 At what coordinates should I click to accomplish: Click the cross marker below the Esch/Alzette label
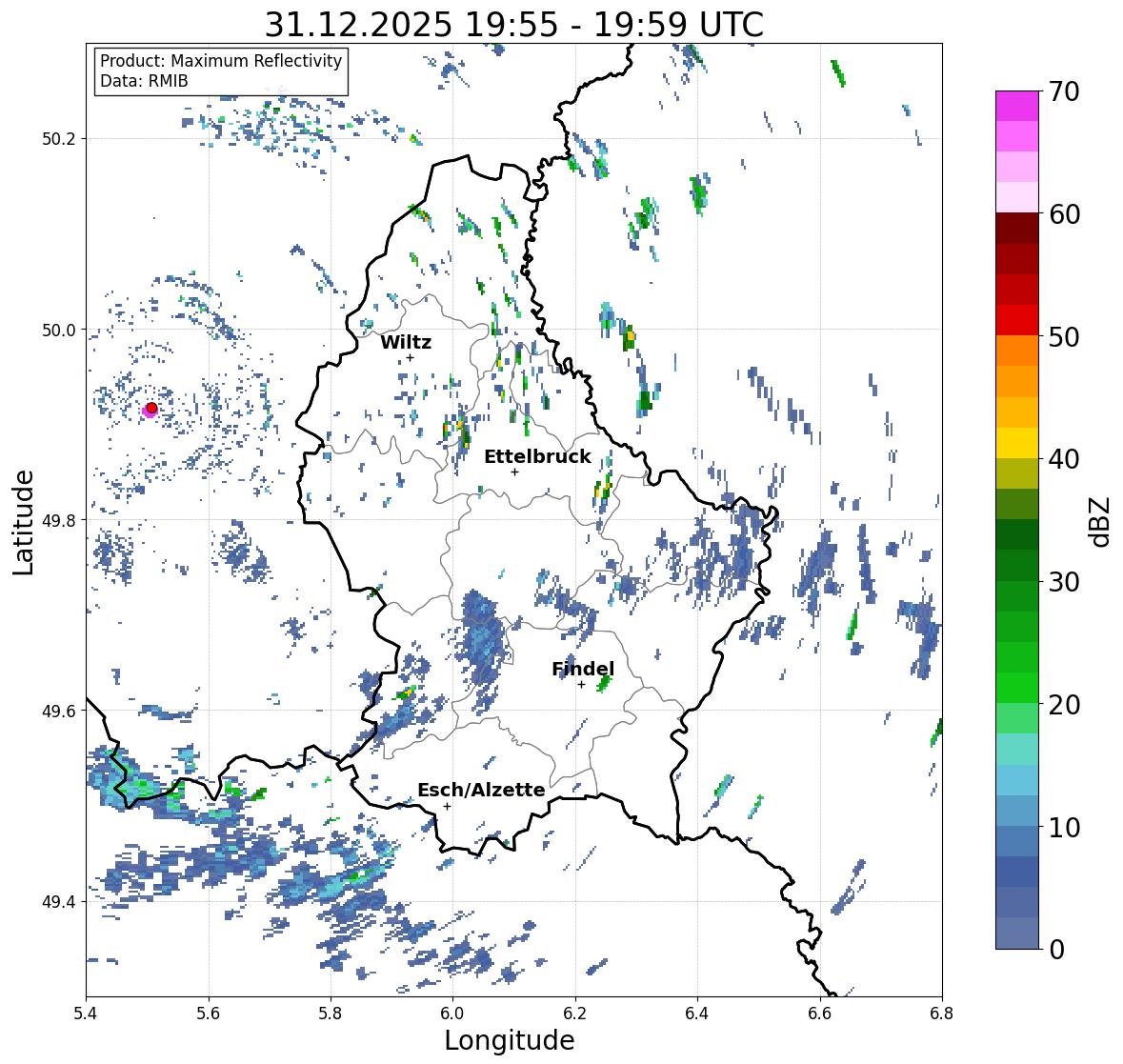tap(447, 806)
